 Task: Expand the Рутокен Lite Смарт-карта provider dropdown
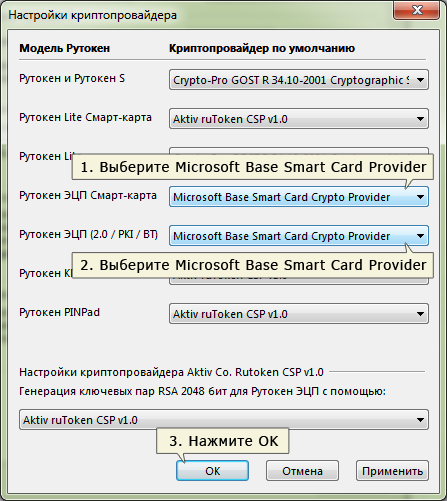(x=299, y=119)
